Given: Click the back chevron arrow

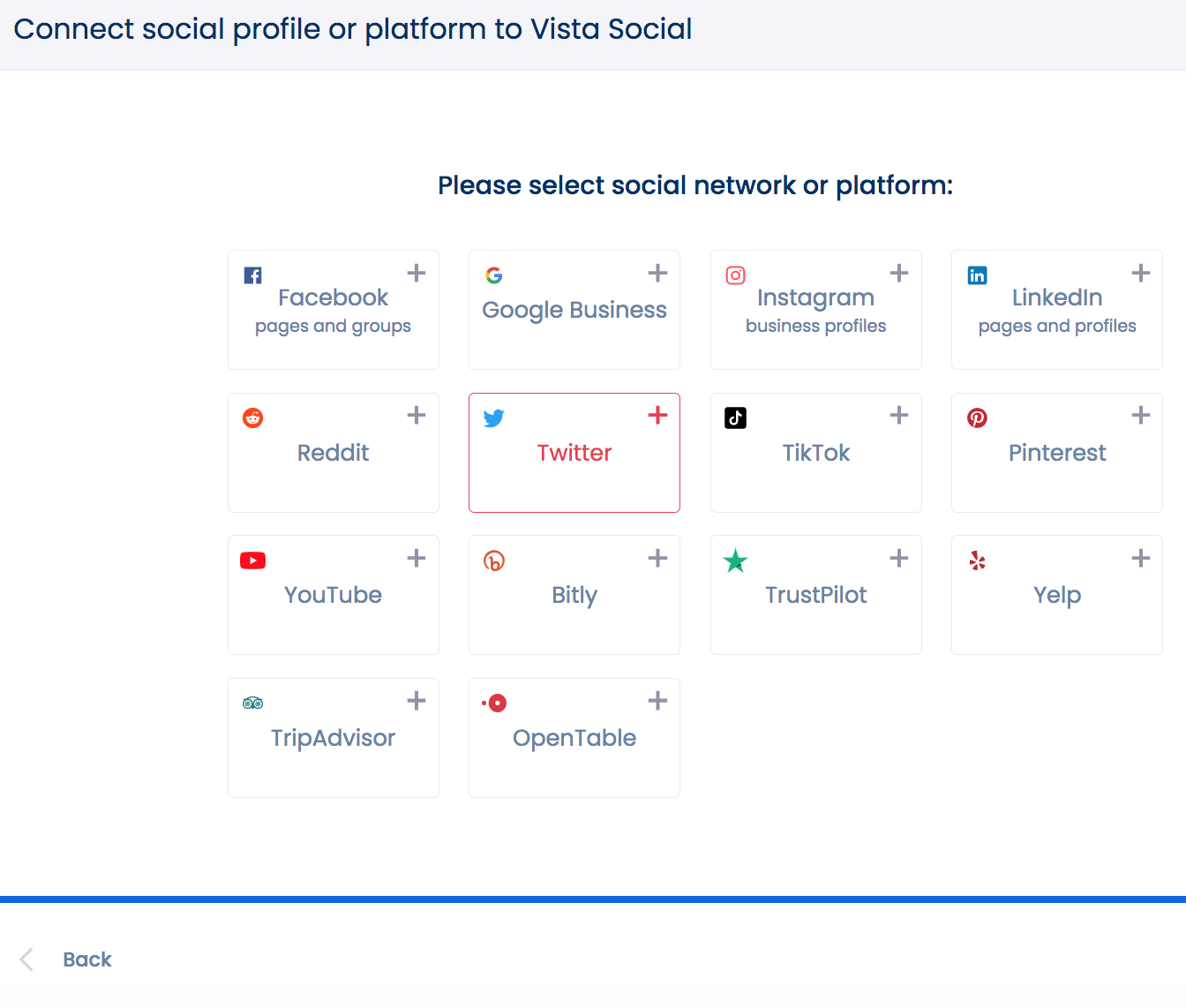Looking at the screenshot, I should pyautogui.click(x=25, y=959).
